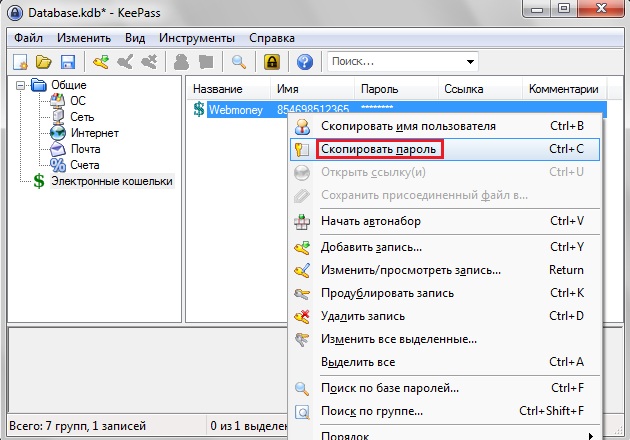Type in the Поиск search field
The width and height of the screenshot is (630, 440).
[395, 62]
